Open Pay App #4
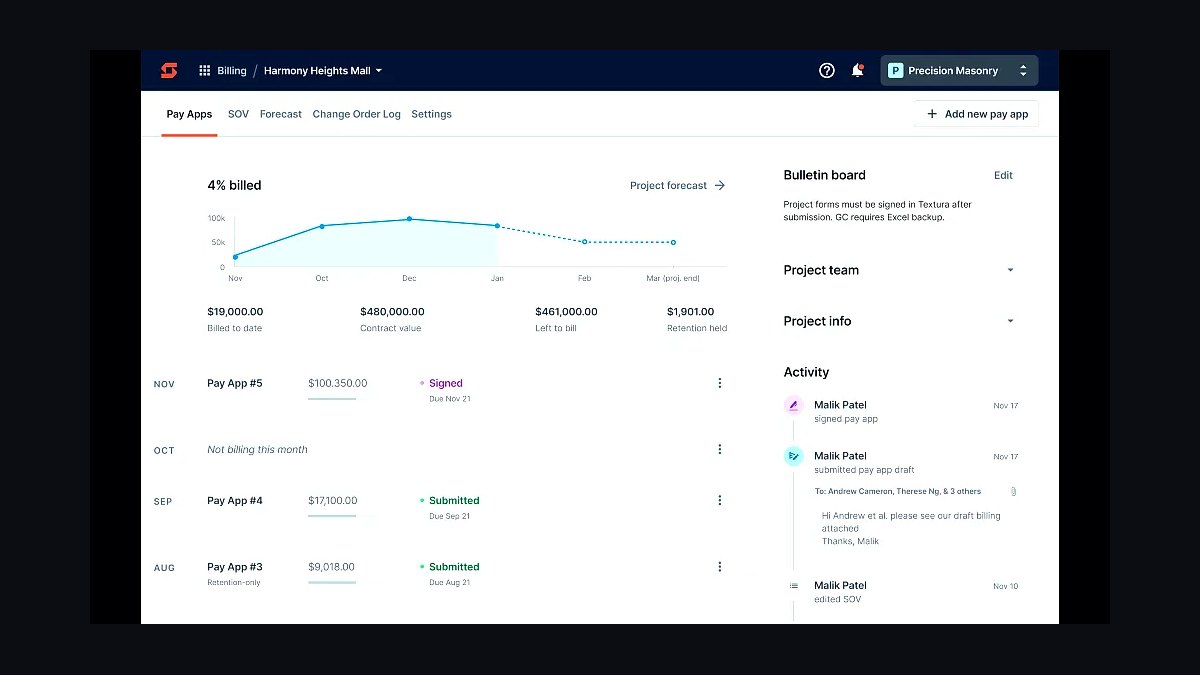Screen dimensions: 1200x675 (x=235, y=500)
